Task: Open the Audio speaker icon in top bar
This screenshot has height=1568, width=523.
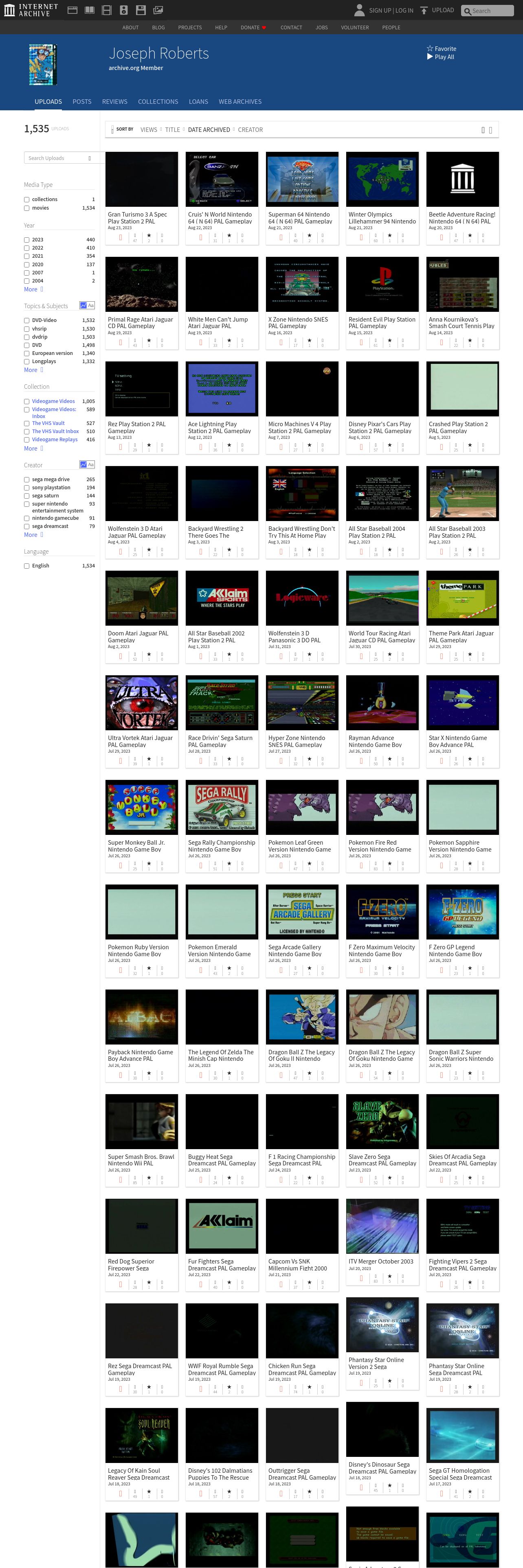Action: [x=123, y=10]
